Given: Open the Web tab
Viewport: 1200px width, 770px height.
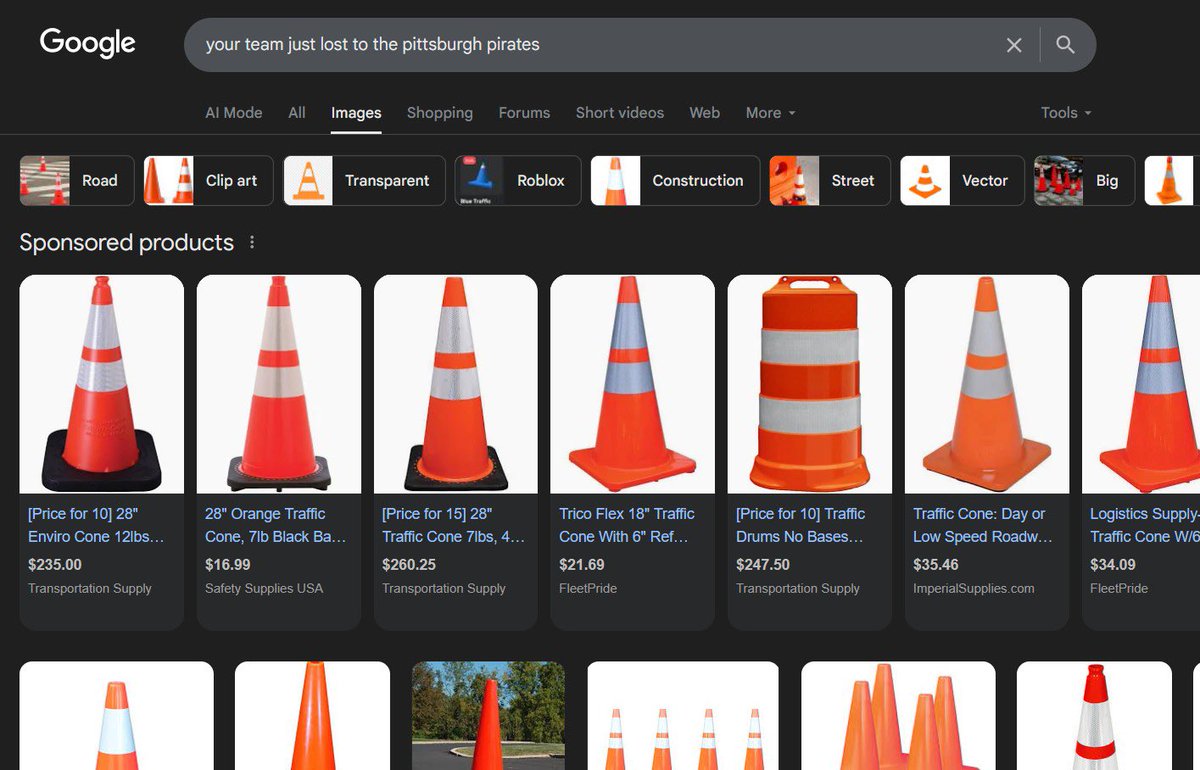Looking at the screenshot, I should pyautogui.click(x=705, y=113).
